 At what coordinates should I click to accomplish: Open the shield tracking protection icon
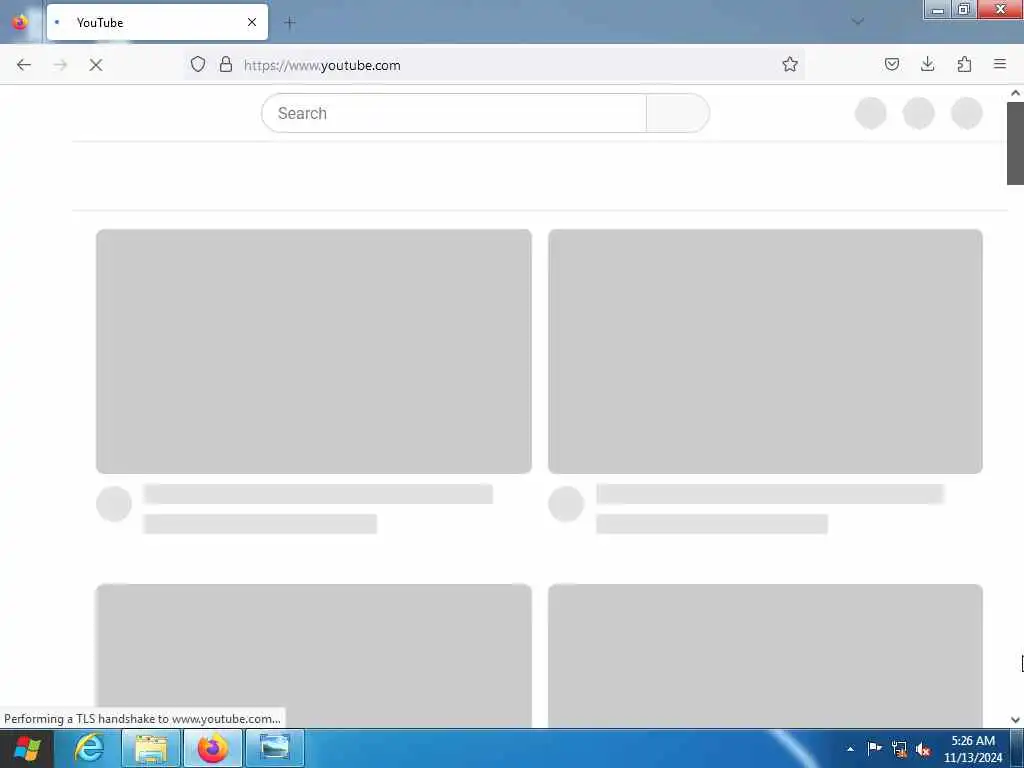click(198, 64)
